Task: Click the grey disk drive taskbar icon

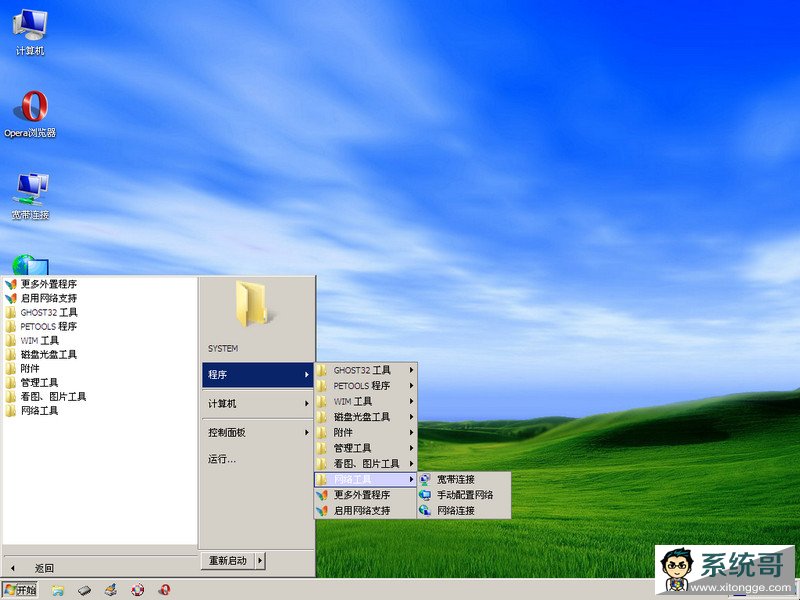Action: pyautogui.click(x=84, y=590)
